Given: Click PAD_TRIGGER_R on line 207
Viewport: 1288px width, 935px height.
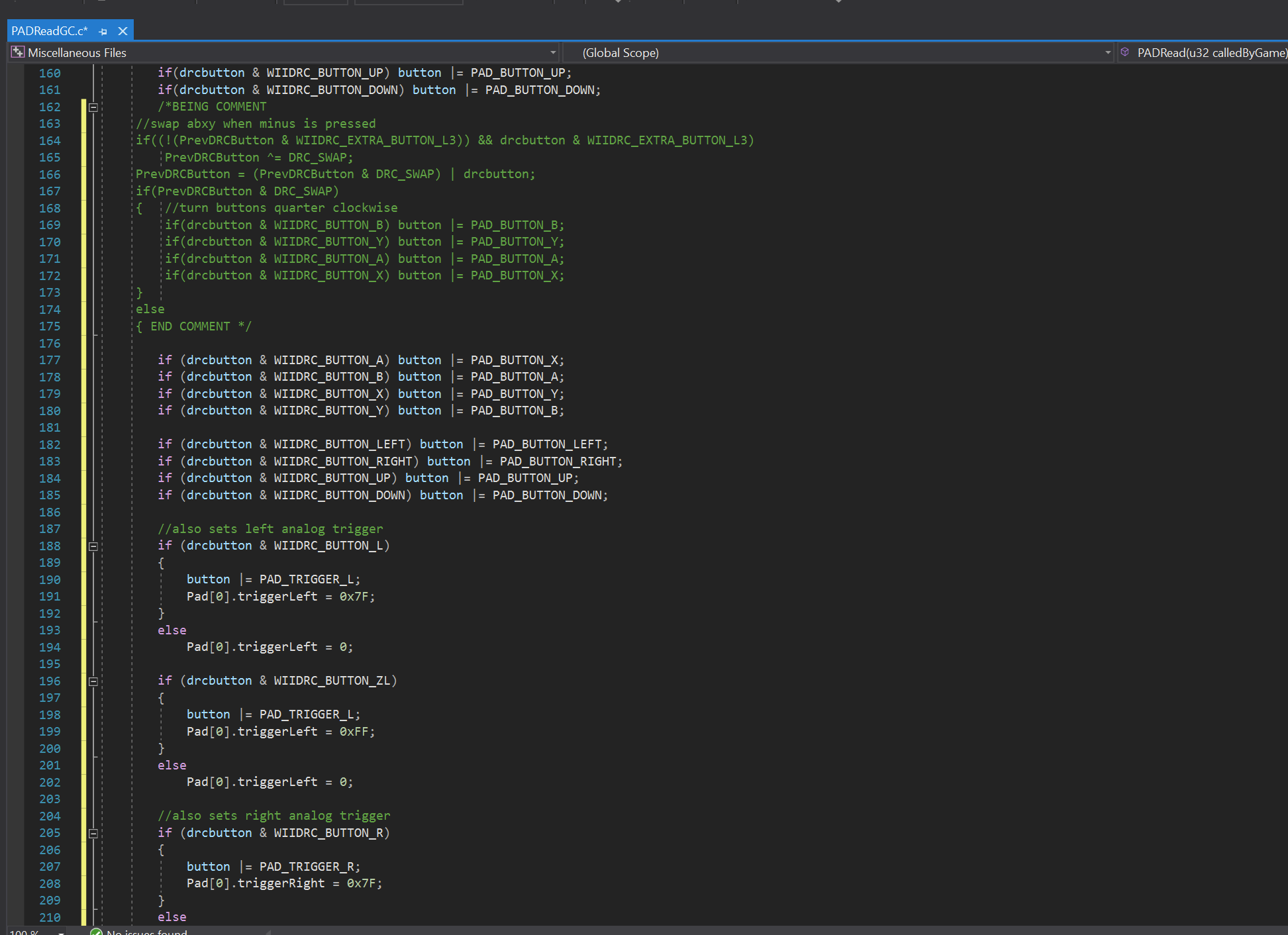Looking at the screenshot, I should [306, 867].
